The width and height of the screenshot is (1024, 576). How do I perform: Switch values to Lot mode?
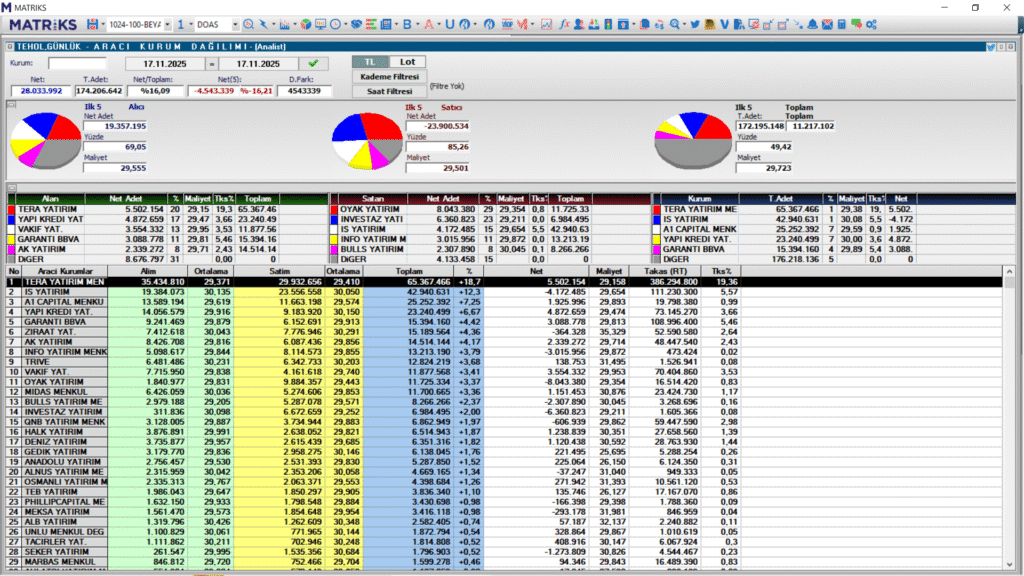click(x=408, y=61)
